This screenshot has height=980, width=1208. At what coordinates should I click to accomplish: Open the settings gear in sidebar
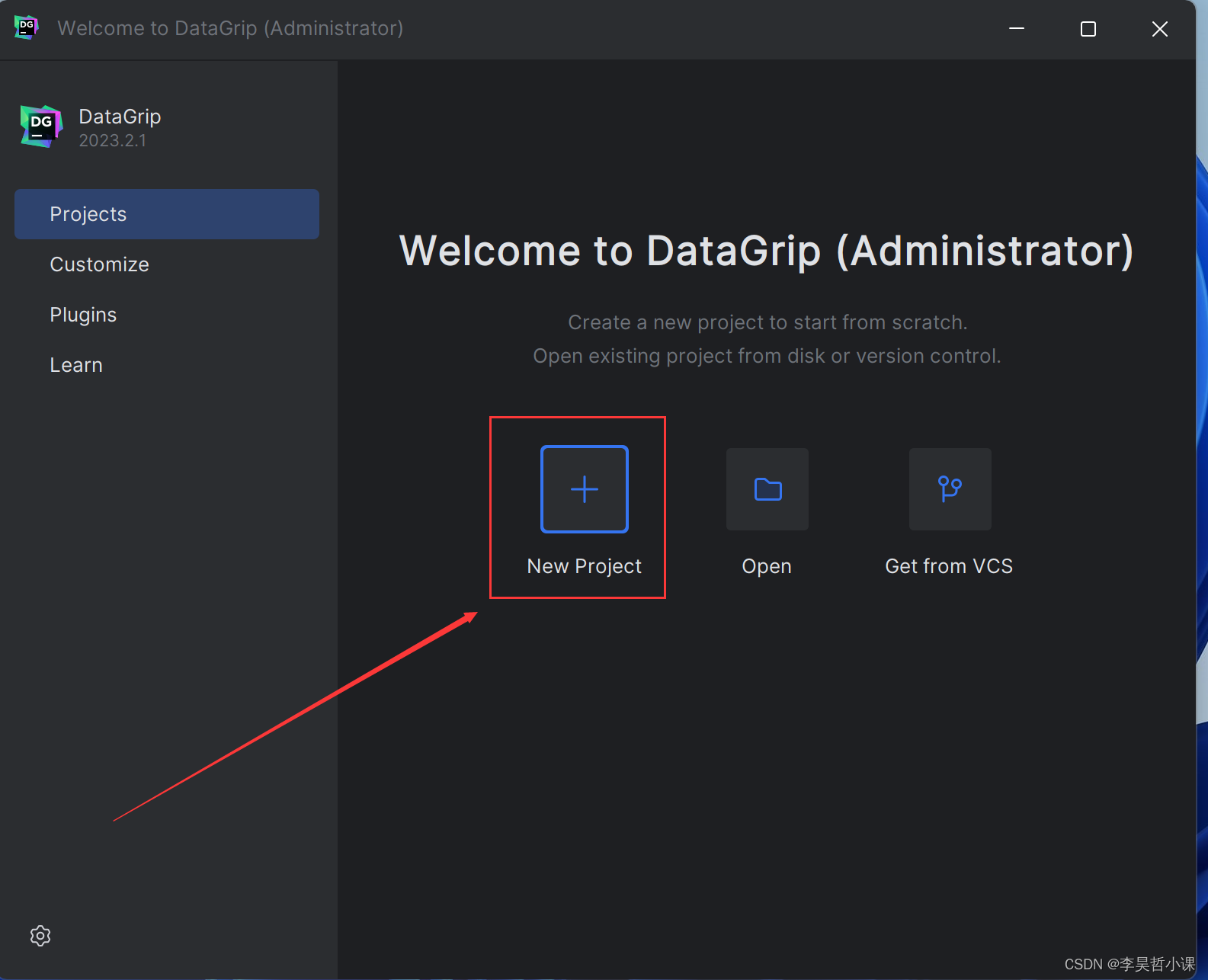(40, 936)
